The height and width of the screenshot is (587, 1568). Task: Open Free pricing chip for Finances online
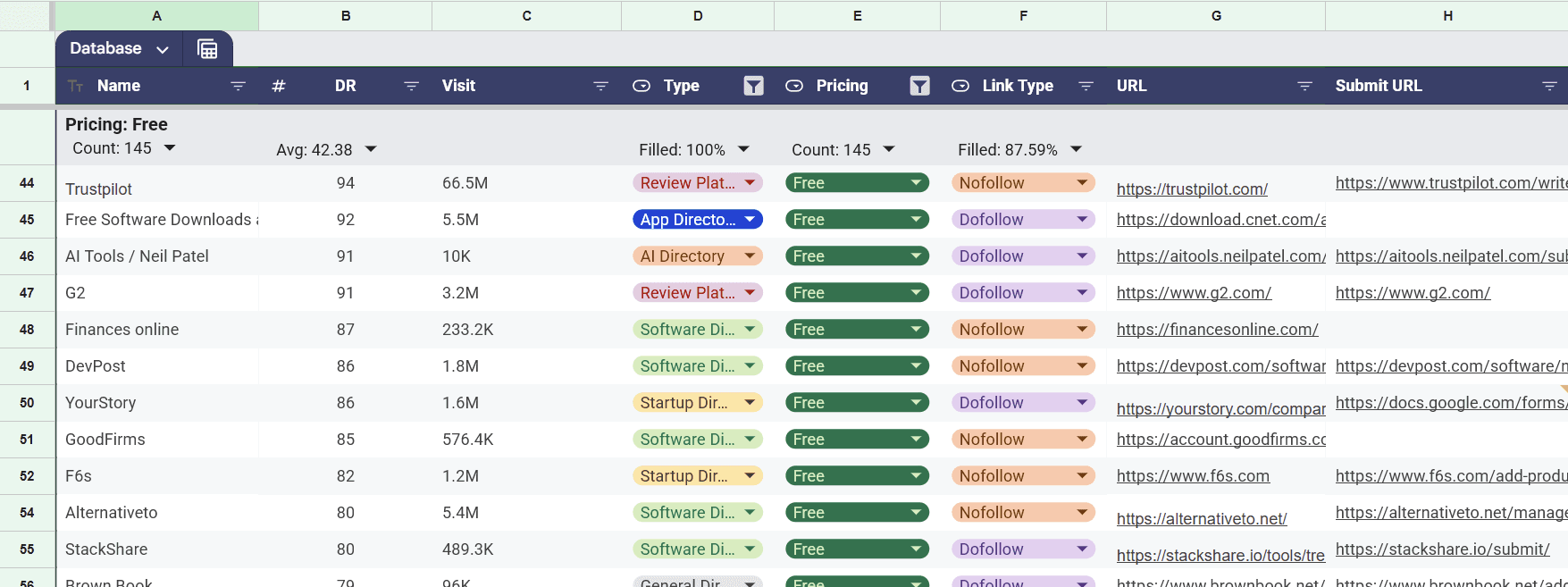[x=858, y=330]
